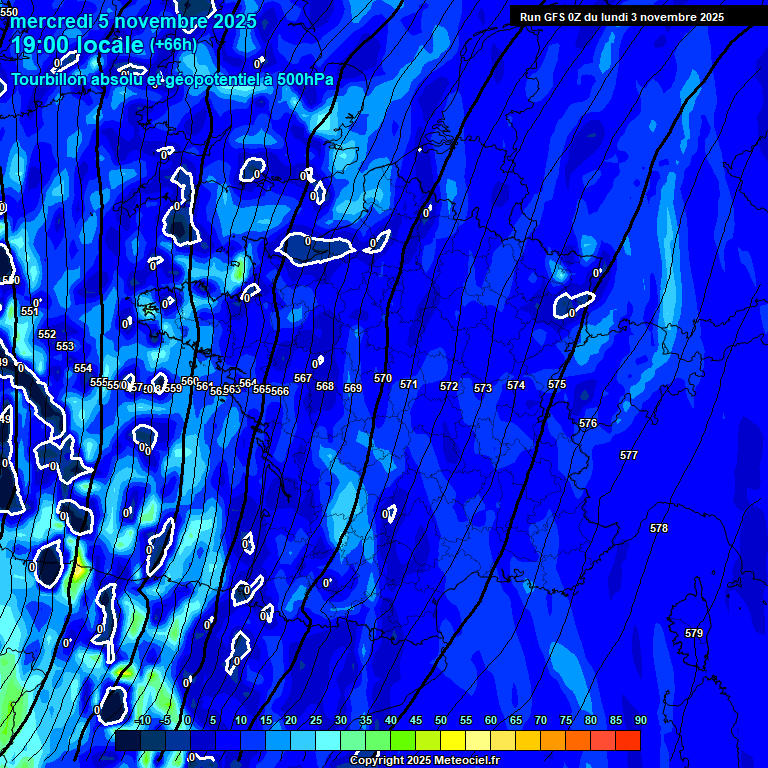Click the 570 geopotential contour label
Image resolution: width=768 pixels, height=768 pixels.
383,379
